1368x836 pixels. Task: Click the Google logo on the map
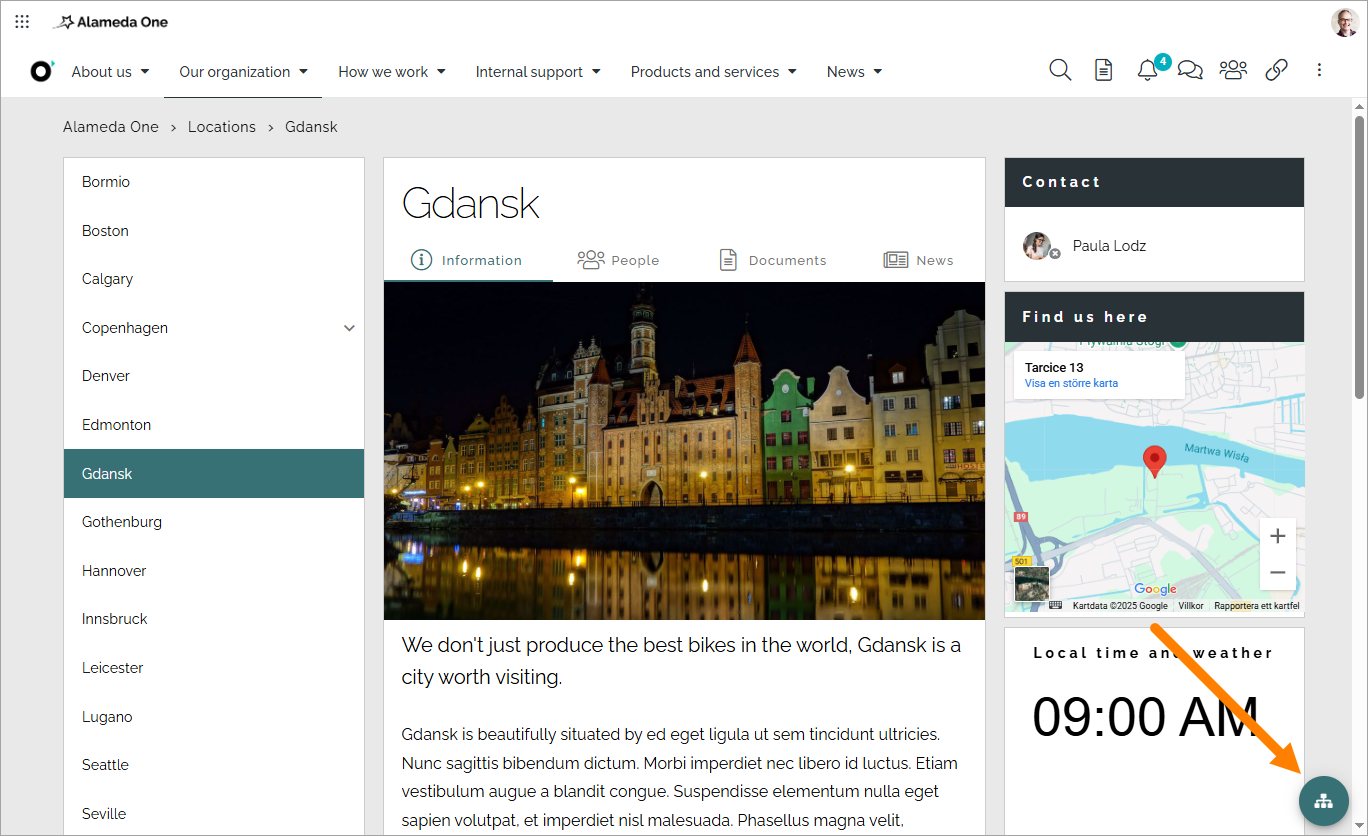click(x=1155, y=589)
